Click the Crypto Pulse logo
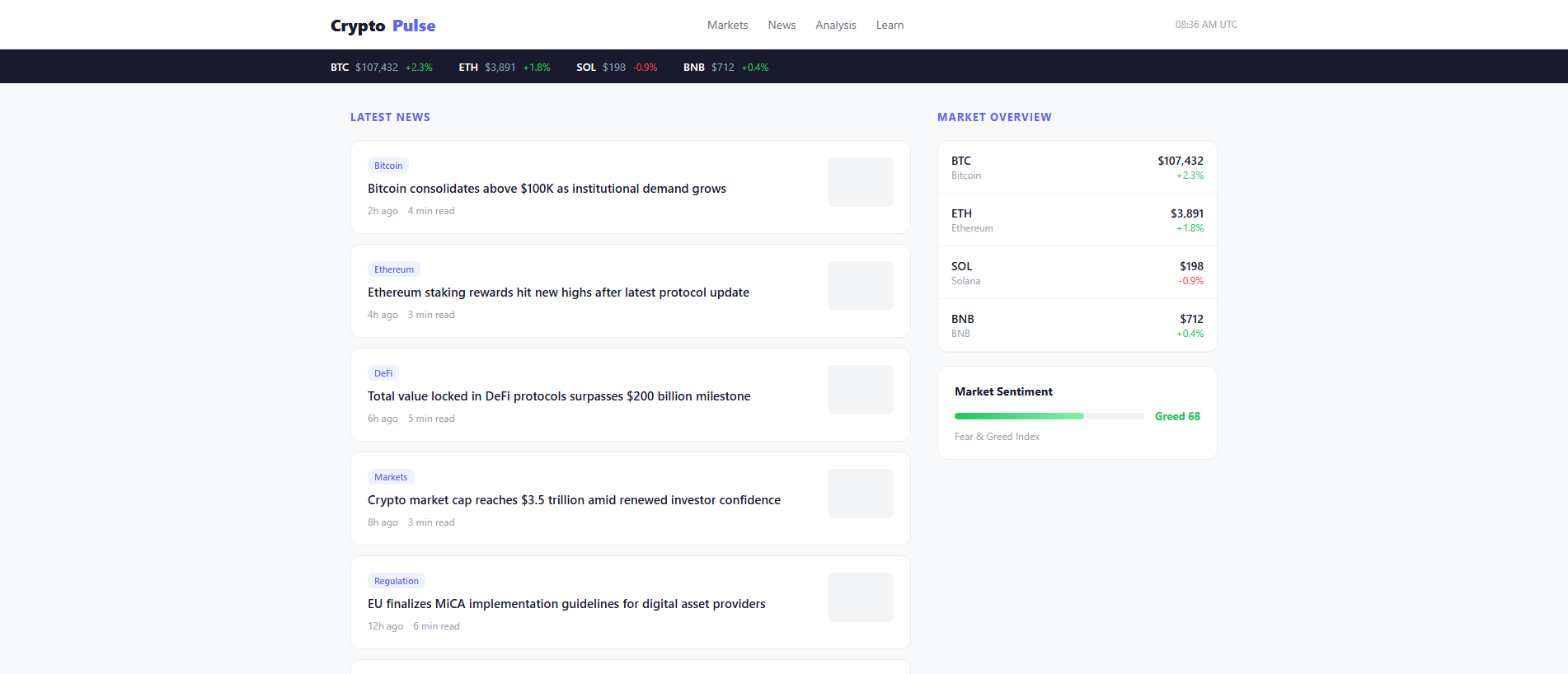This screenshot has height=674, width=1568. [383, 26]
